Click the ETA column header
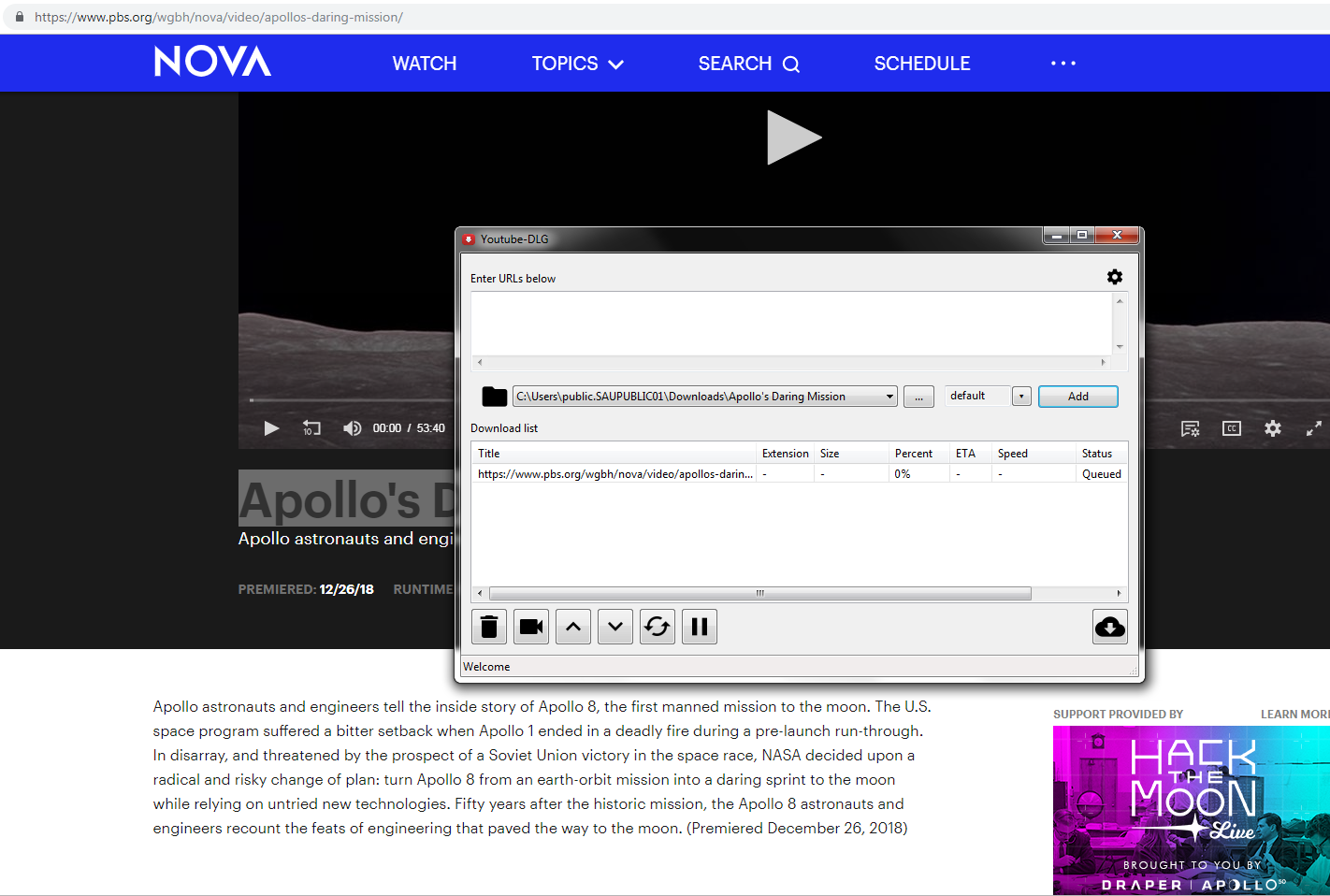 point(971,454)
